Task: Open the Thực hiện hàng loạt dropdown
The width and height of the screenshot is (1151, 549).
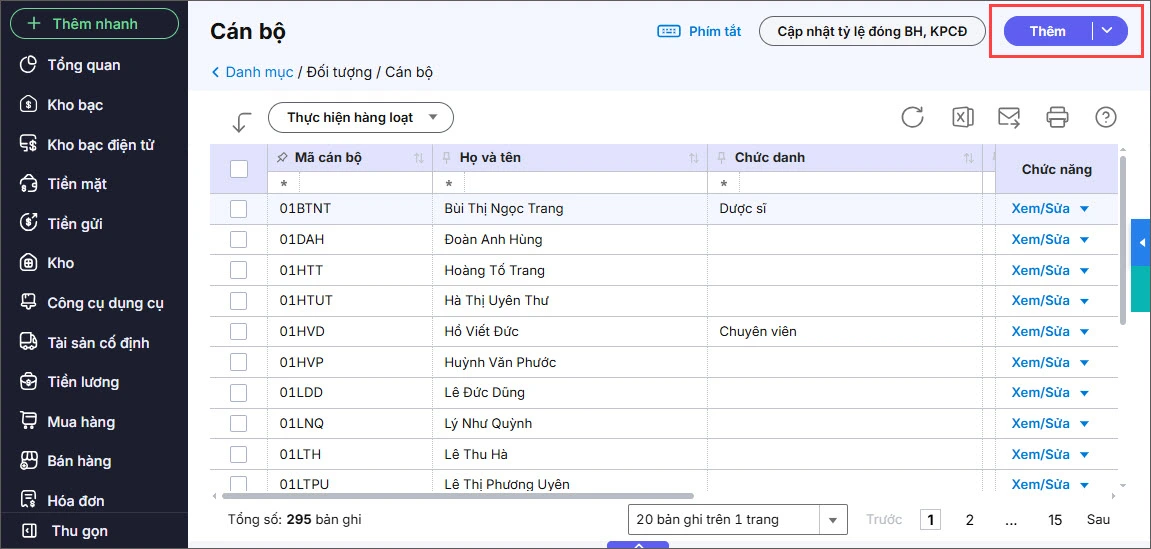Action: [361, 118]
